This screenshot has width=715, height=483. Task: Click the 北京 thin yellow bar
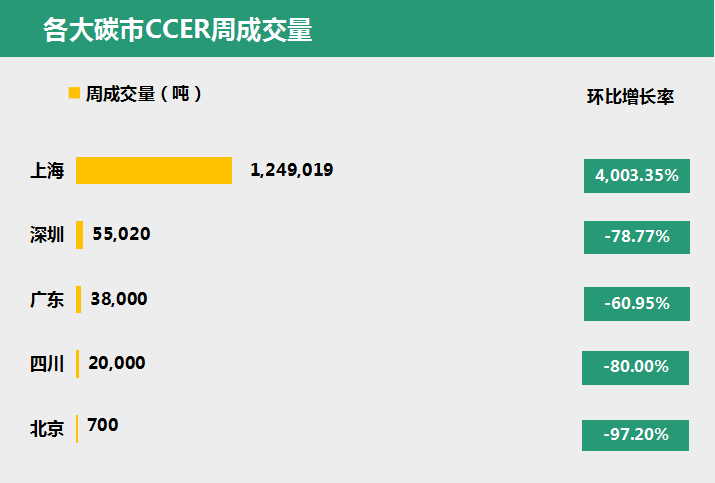(x=77, y=429)
